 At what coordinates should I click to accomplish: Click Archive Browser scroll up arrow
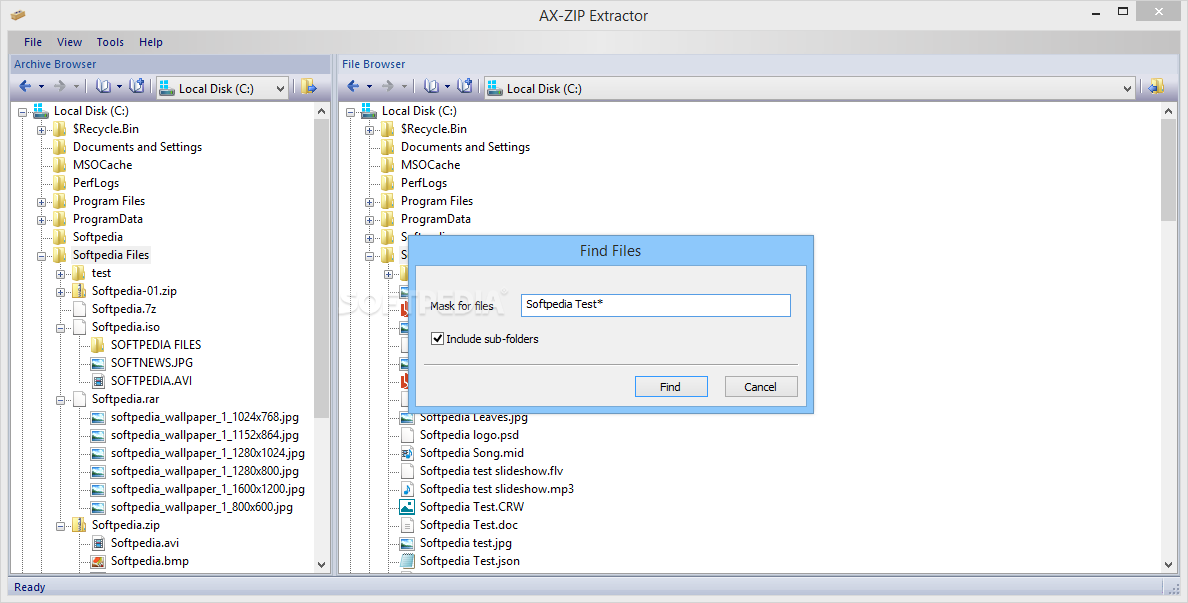(321, 111)
